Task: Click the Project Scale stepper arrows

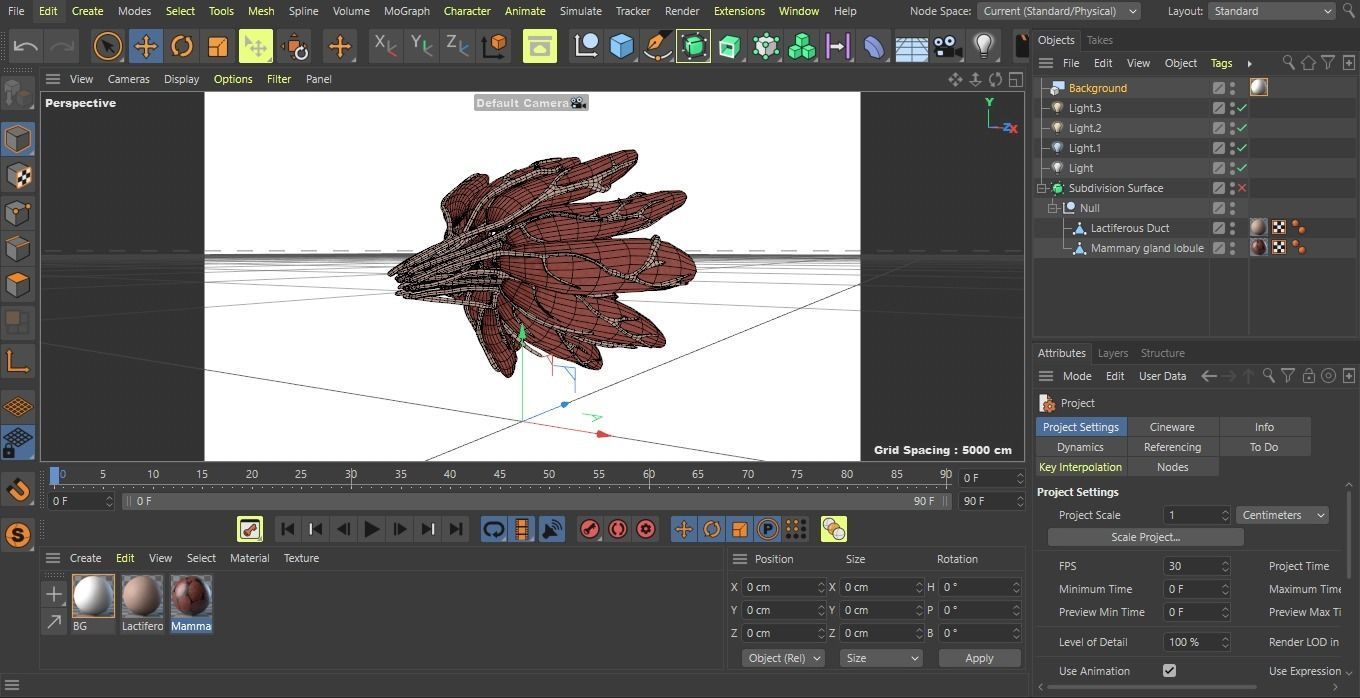Action: [x=1225, y=515]
